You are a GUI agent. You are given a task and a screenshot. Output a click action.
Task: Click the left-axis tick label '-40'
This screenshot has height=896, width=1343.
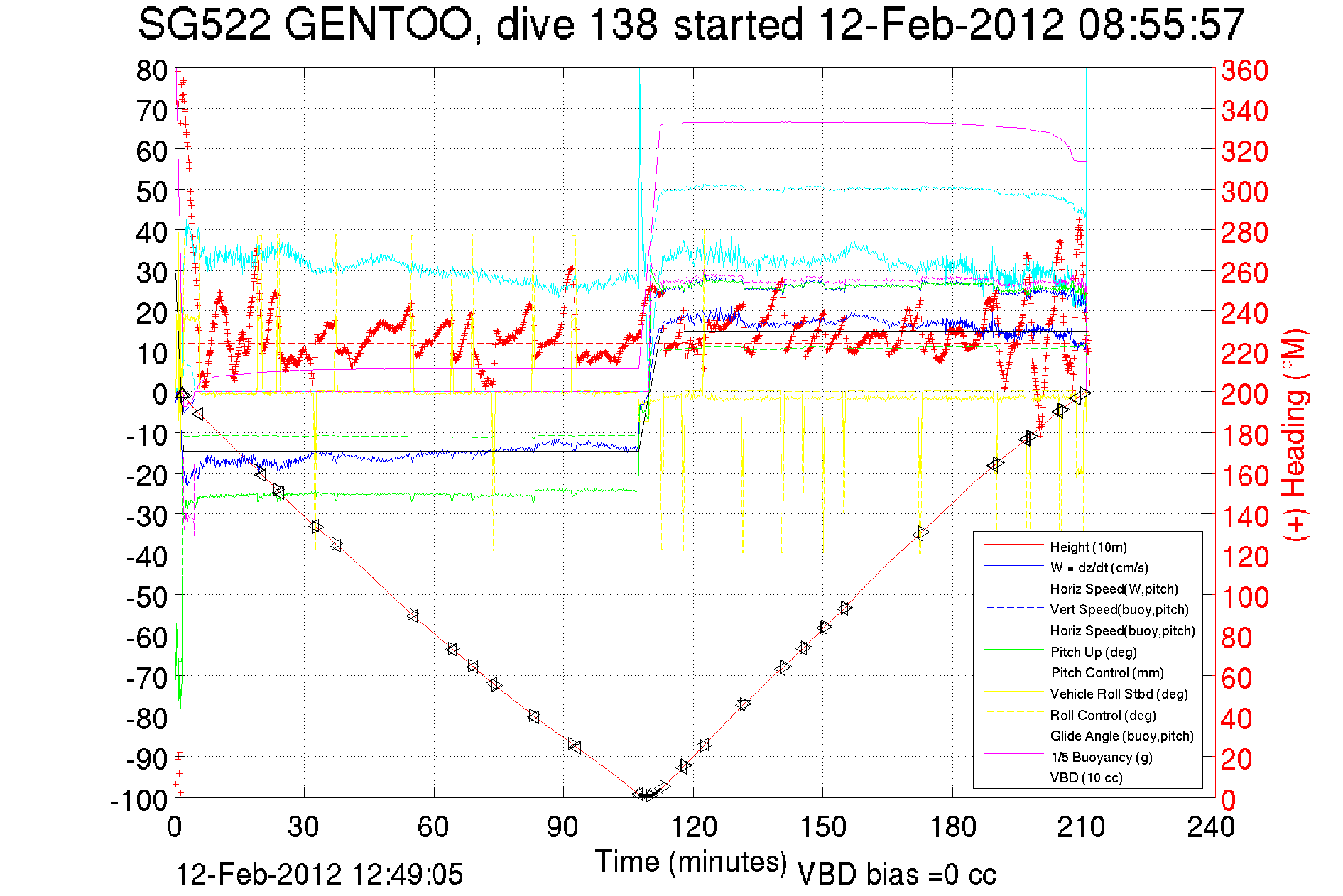click(146, 556)
